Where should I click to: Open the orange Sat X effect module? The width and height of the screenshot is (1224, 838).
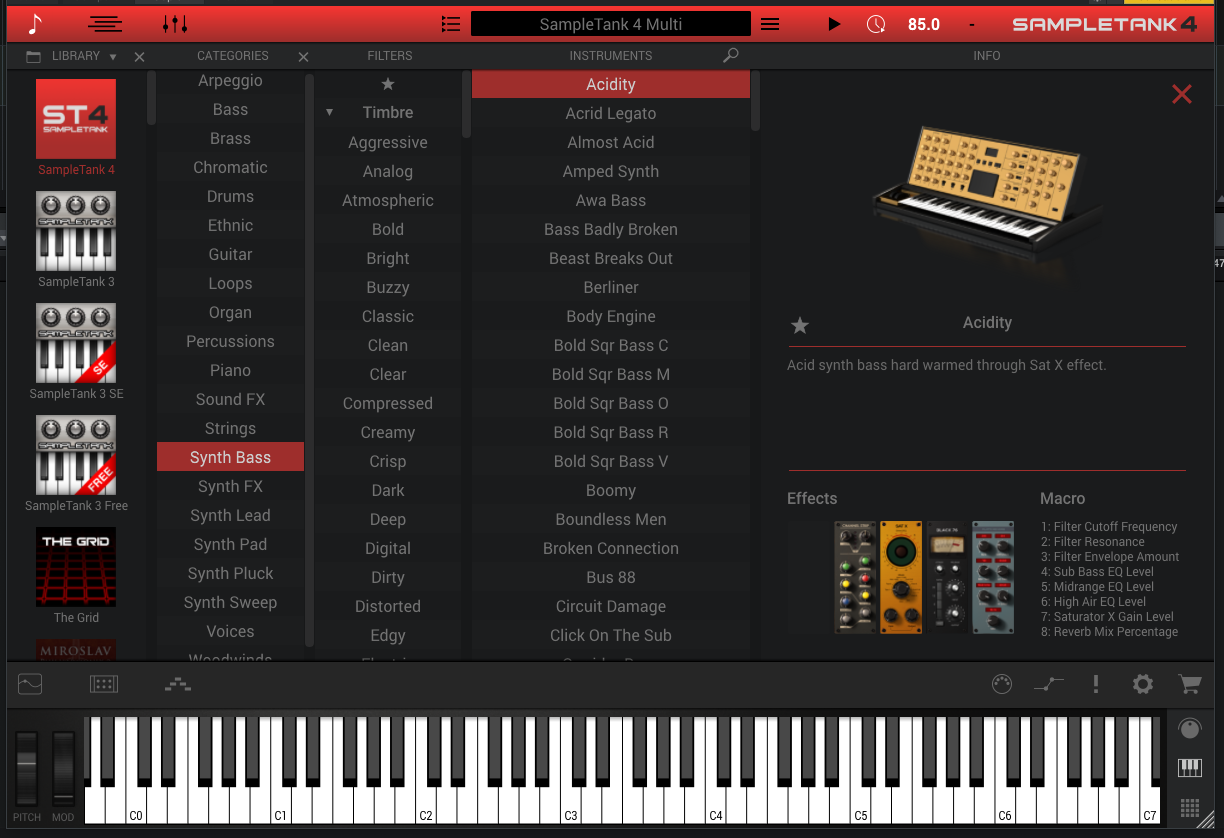901,577
